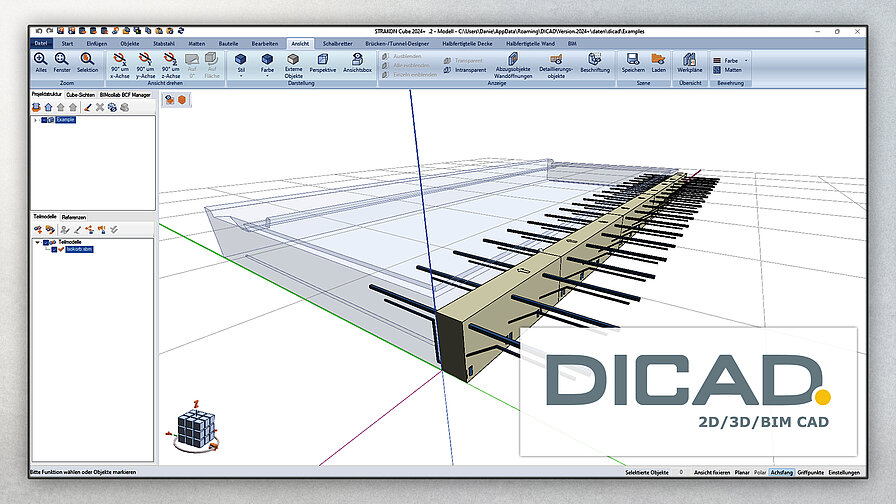Open Halbfertigteile Decke tab
This screenshot has height=504, width=896.
coord(467,43)
